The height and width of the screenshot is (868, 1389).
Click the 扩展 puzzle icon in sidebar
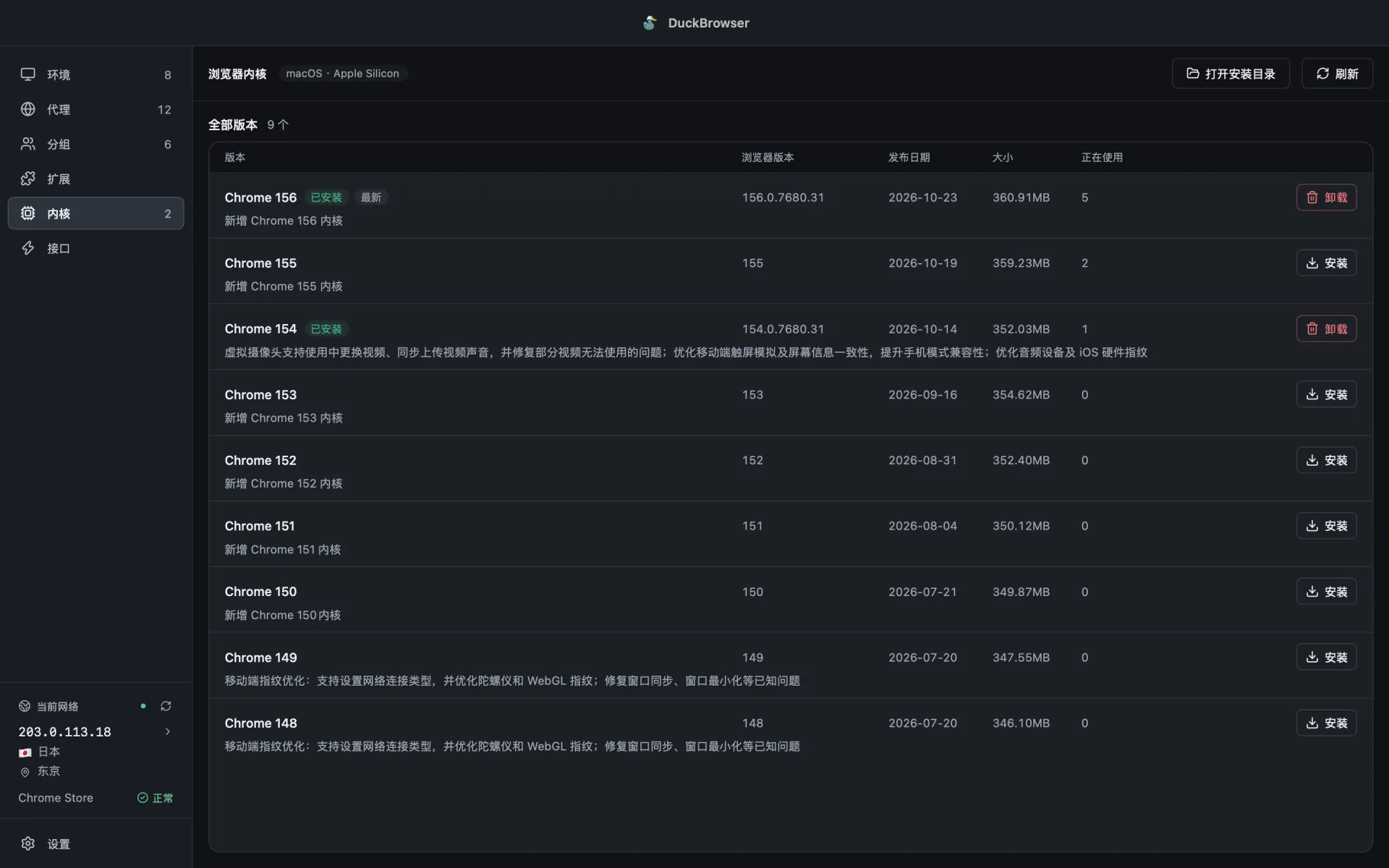coord(27,179)
